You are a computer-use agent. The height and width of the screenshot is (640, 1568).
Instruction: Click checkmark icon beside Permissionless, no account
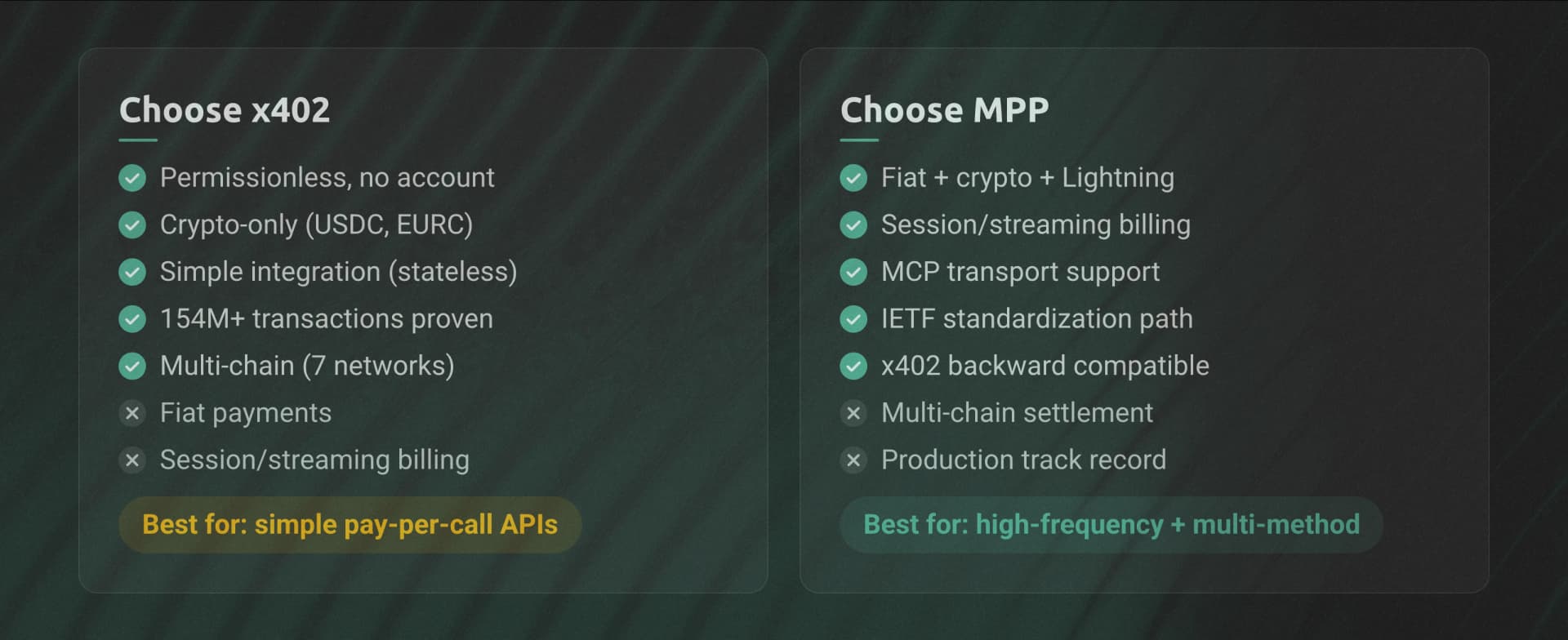point(132,178)
